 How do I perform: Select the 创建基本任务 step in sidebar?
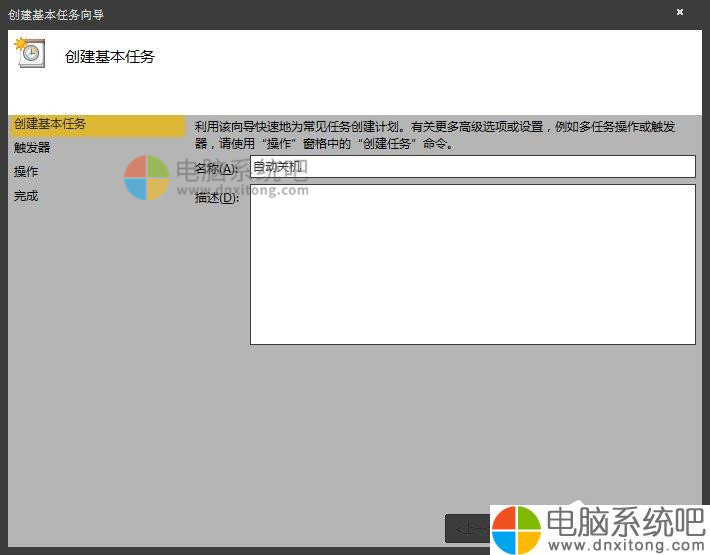point(50,124)
